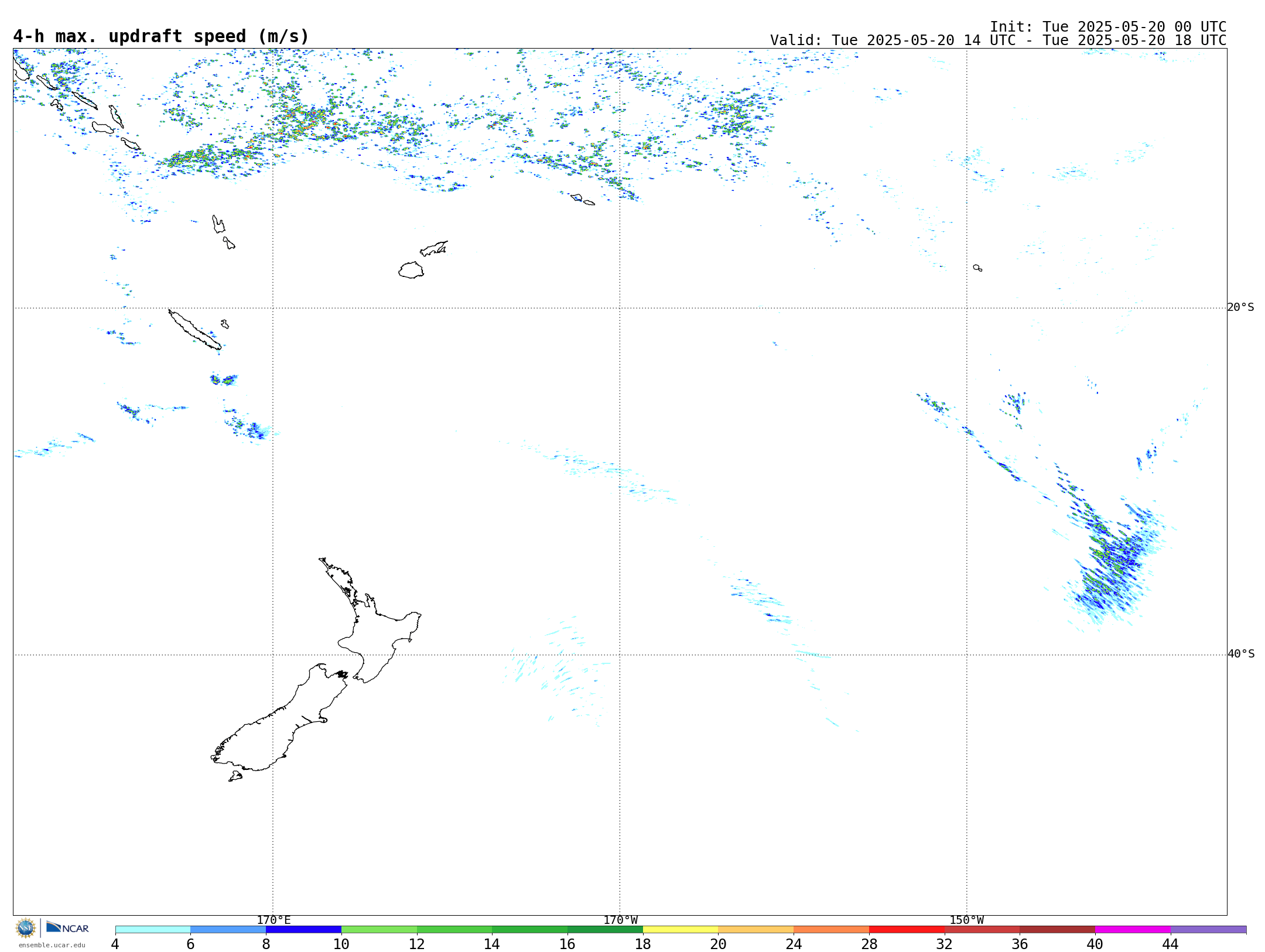Click the colorbar tick label 6
1265x952 pixels.
190,944
